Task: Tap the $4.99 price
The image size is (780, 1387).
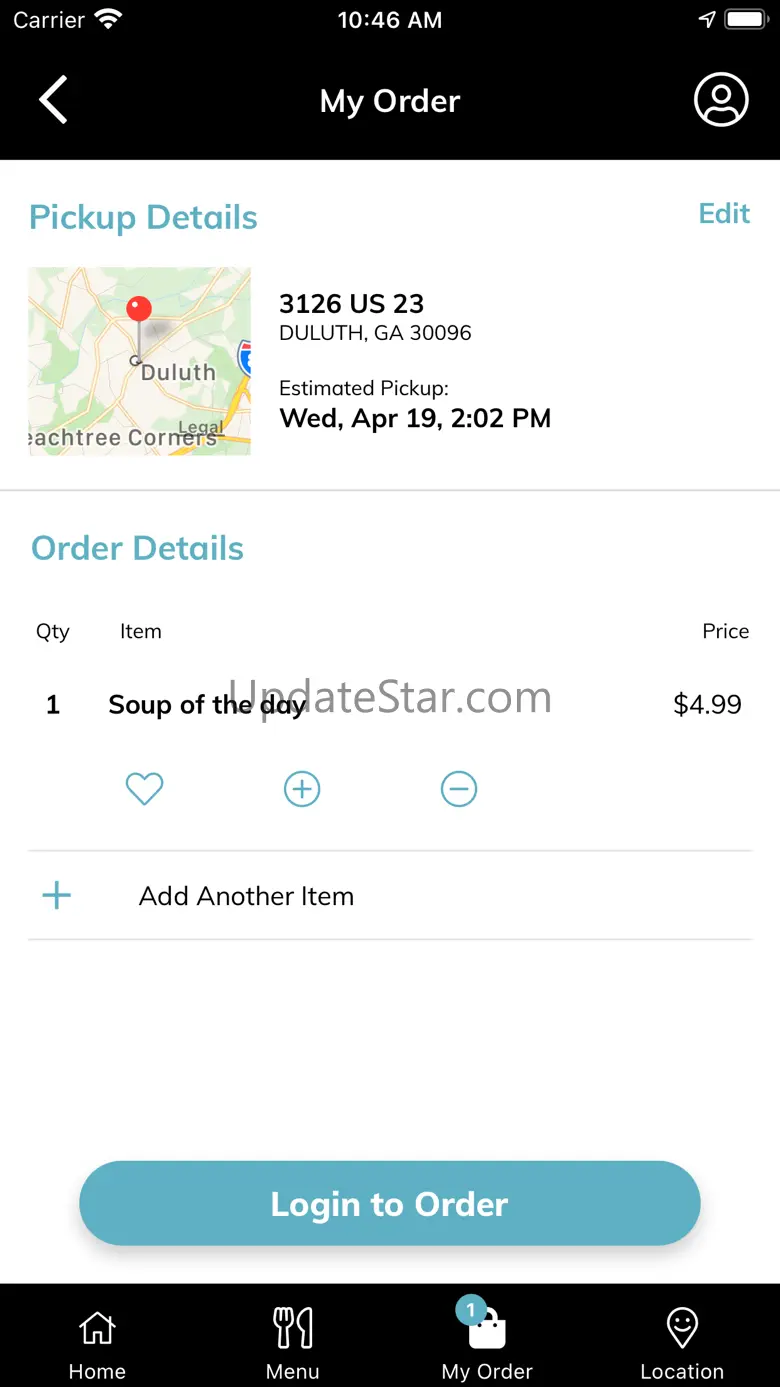Action: 707,705
